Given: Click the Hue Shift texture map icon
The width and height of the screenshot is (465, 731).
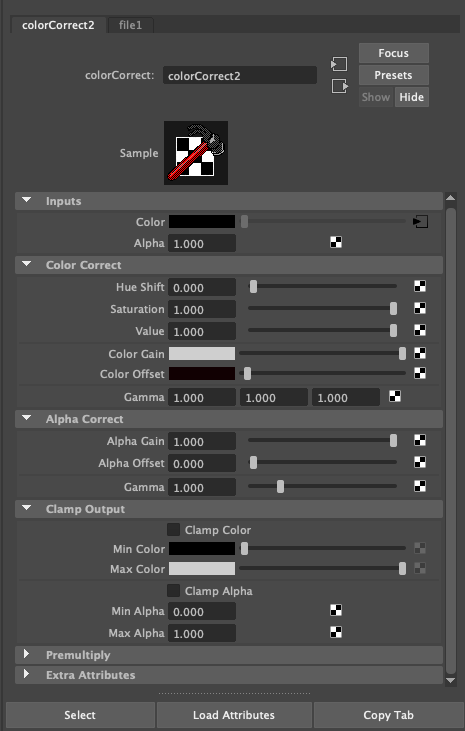Looking at the screenshot, I should coord(420,286).
